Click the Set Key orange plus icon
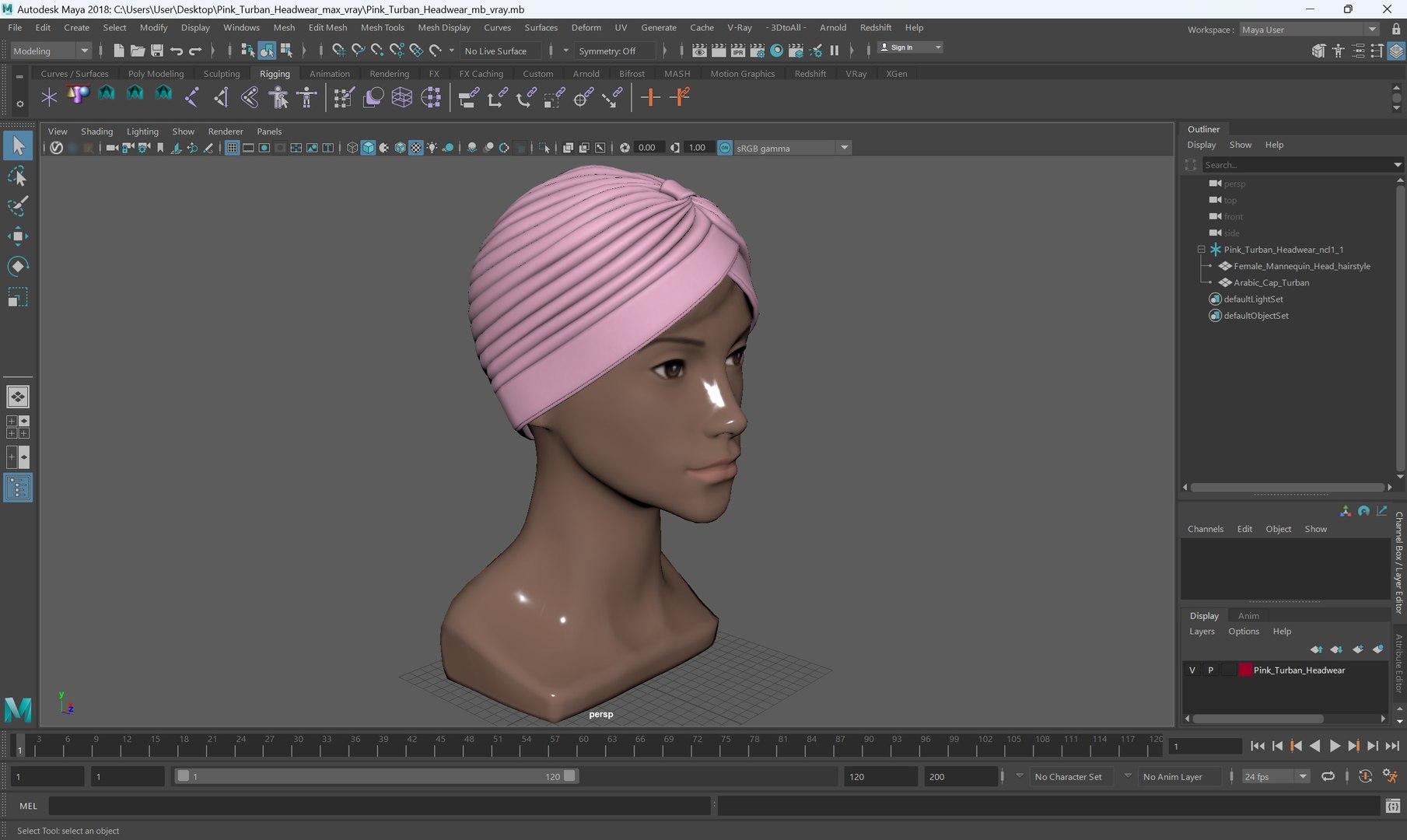 point(651,97)
